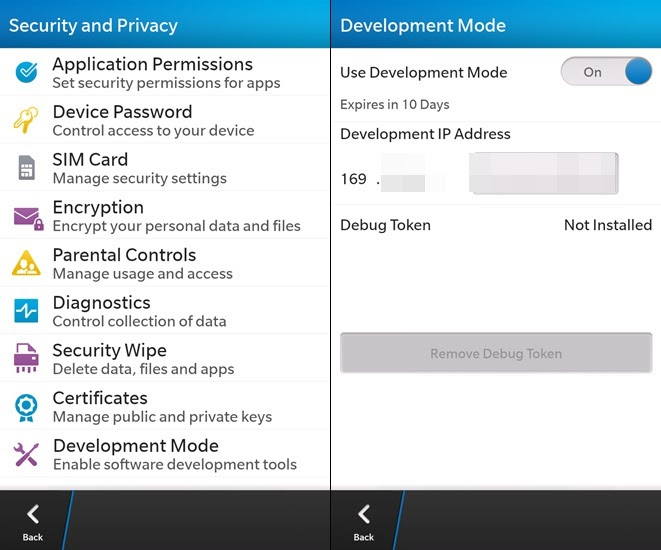Tap the Remove Debug Token button

pos(496,353)
